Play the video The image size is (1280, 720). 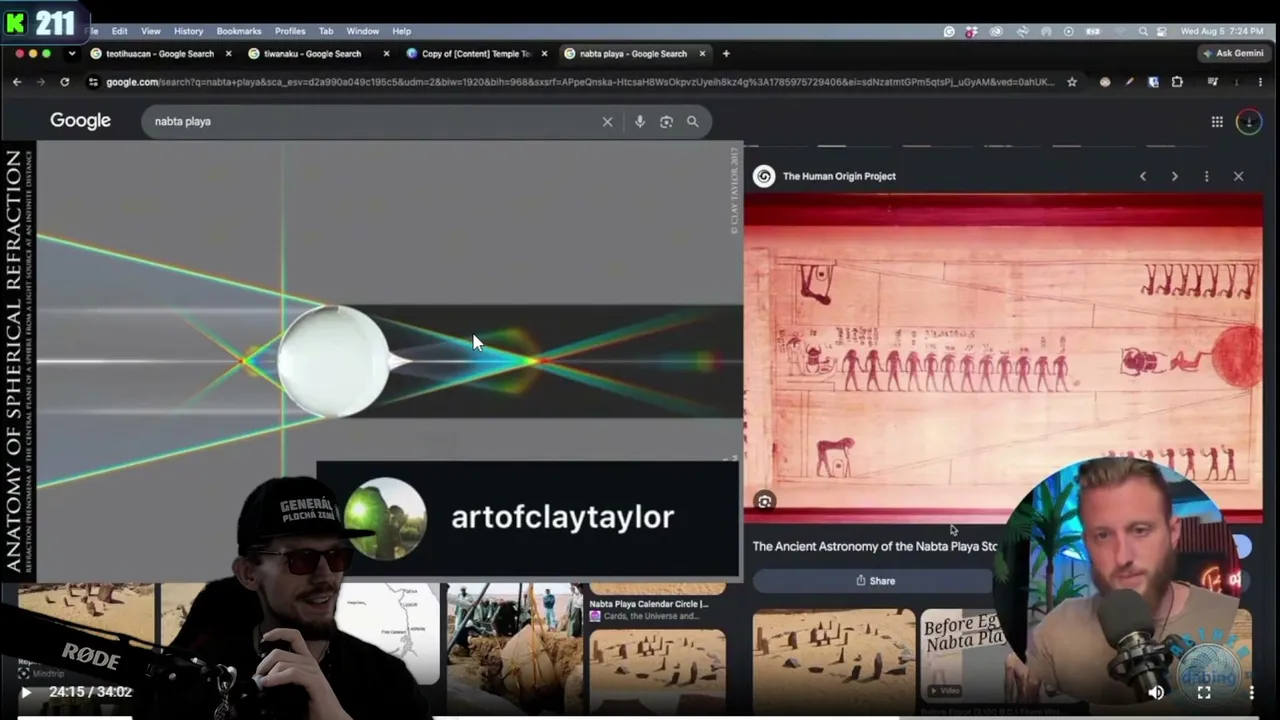[26, 692]
